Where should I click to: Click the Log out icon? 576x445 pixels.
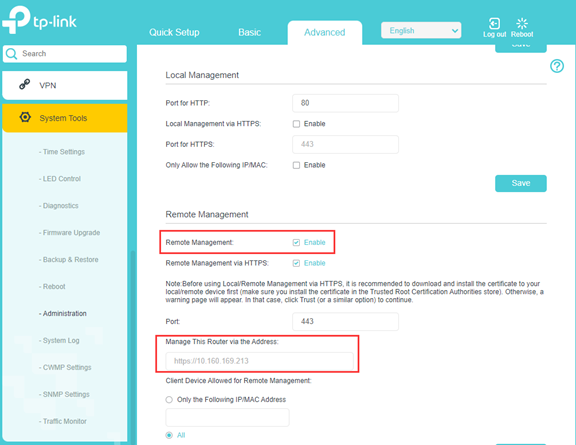coord(494,24)
